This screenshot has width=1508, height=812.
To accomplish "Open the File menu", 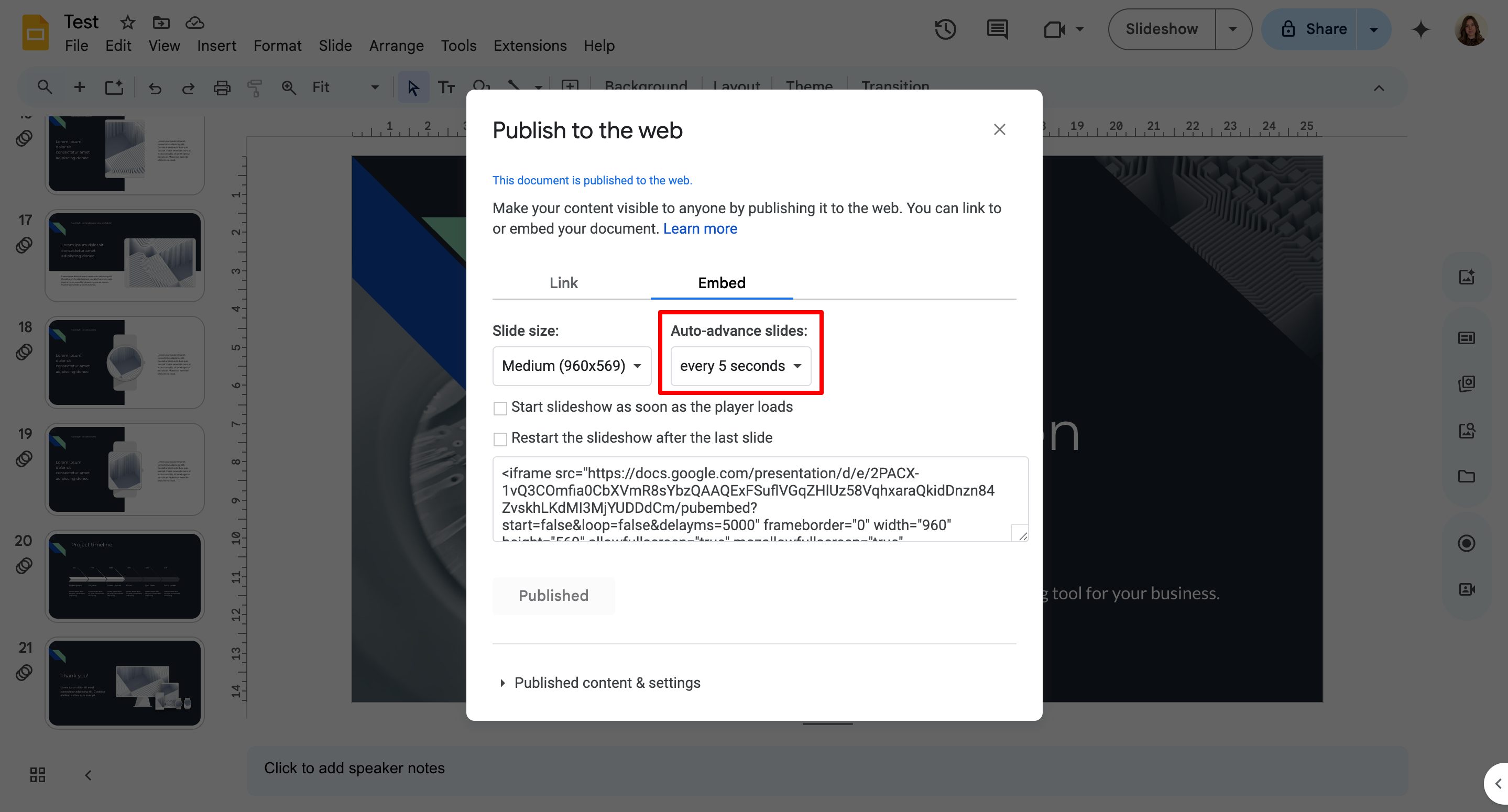I will pos(77,46).
